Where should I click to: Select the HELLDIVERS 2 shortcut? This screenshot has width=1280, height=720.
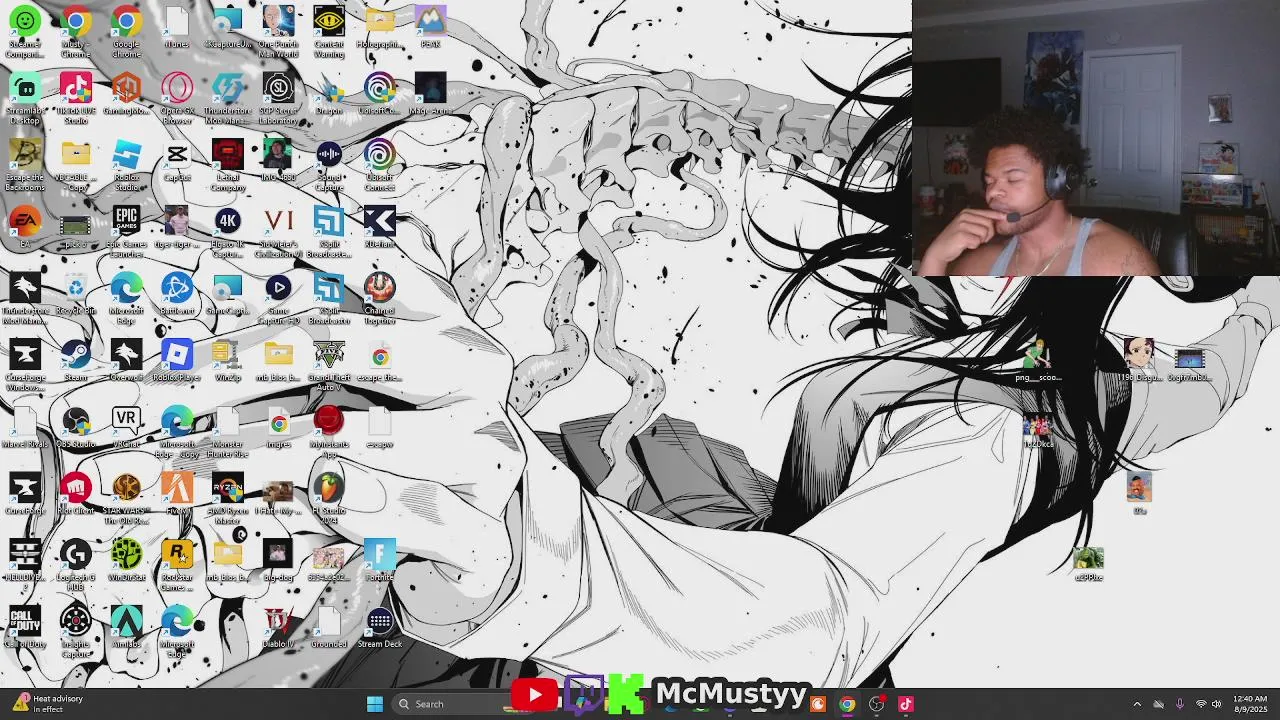[x=25, y=565]
